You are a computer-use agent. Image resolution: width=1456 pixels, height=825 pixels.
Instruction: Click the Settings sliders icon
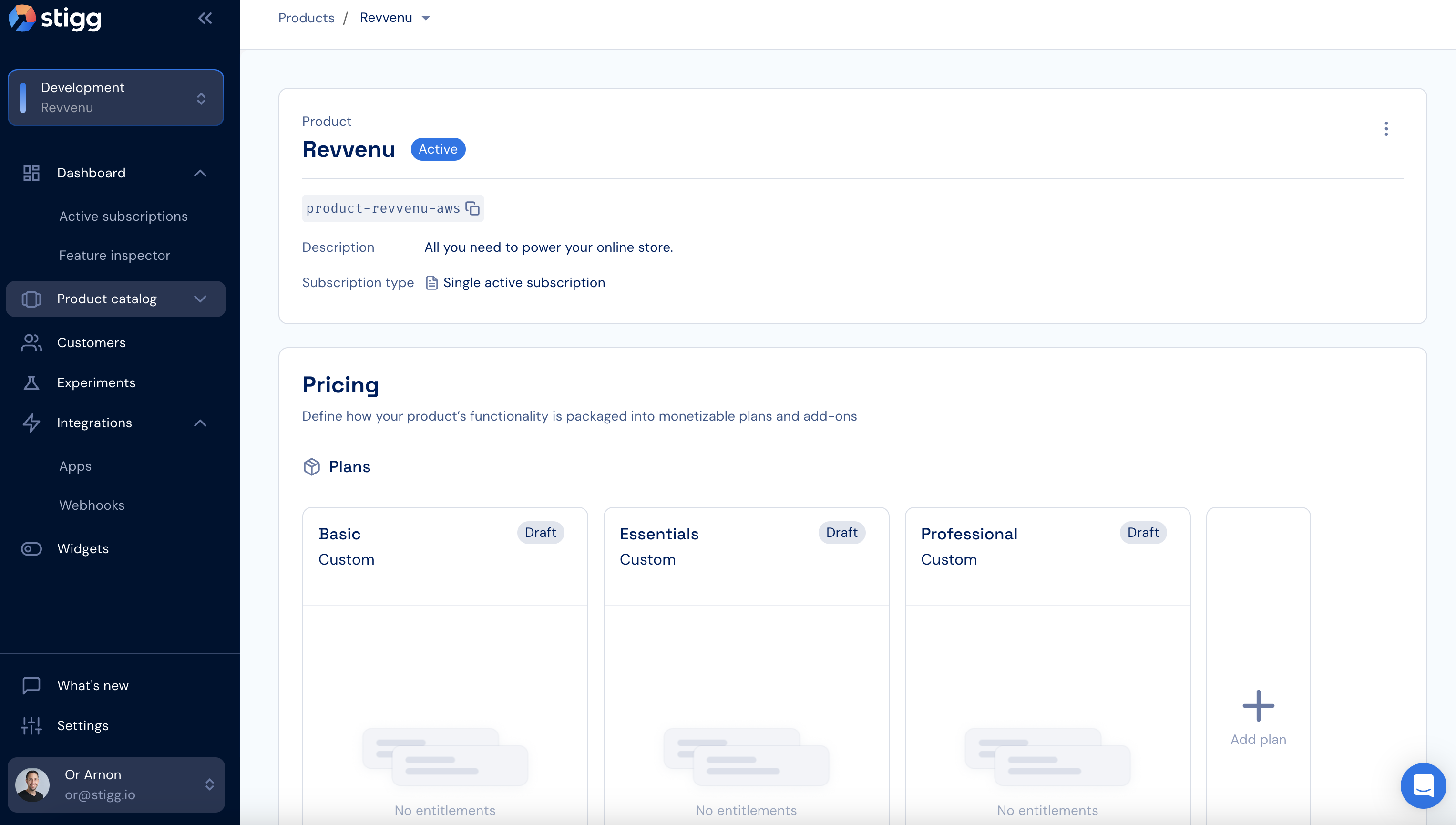point(31,725)
